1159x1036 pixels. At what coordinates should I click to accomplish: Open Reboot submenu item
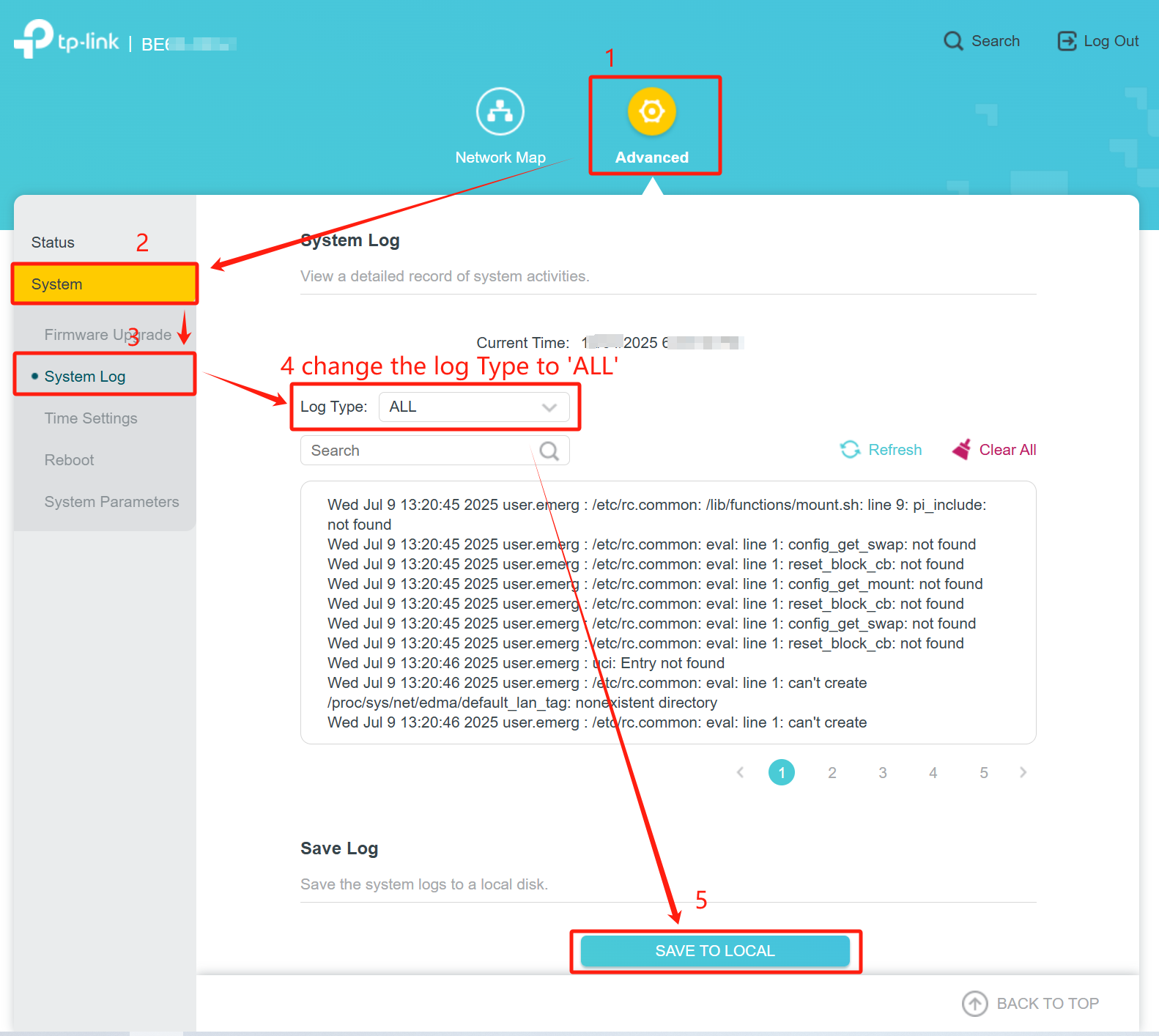(69, 460)
